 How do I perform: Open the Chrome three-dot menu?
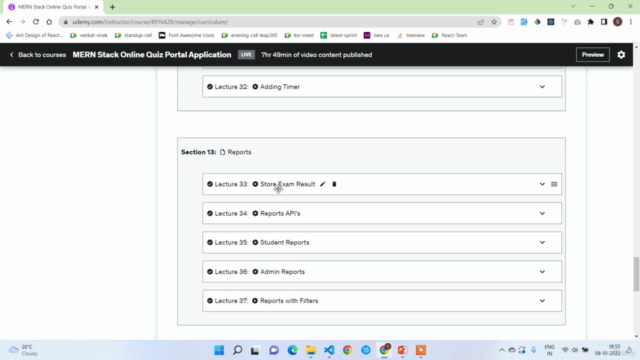(631, 22)
